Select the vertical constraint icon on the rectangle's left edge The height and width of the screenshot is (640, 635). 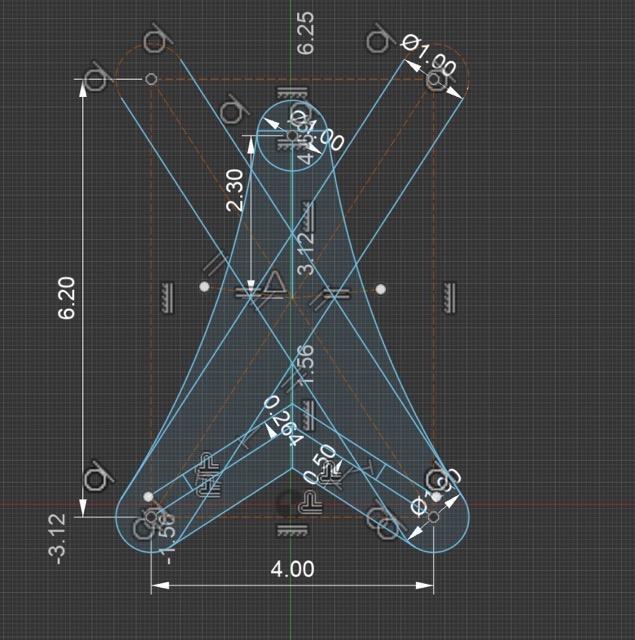pos(168,298)
